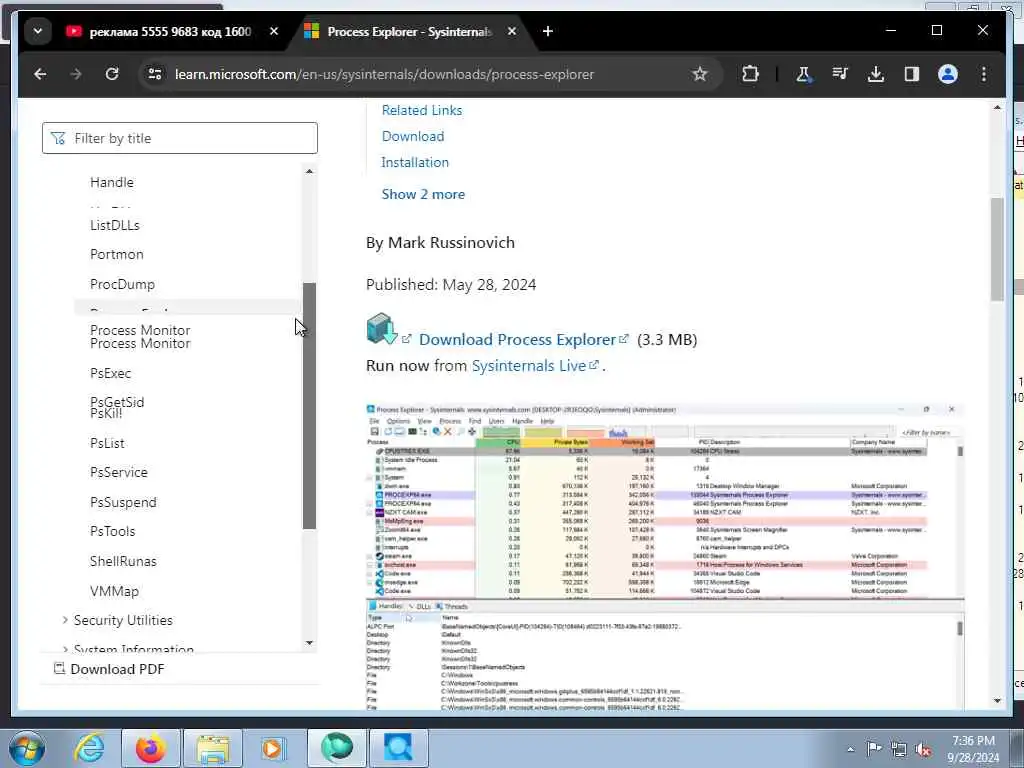Launch Internet Explorer from taskbar
This screenshot has height=768, width=1024.
pyautogui.click(x=89, y=748)
